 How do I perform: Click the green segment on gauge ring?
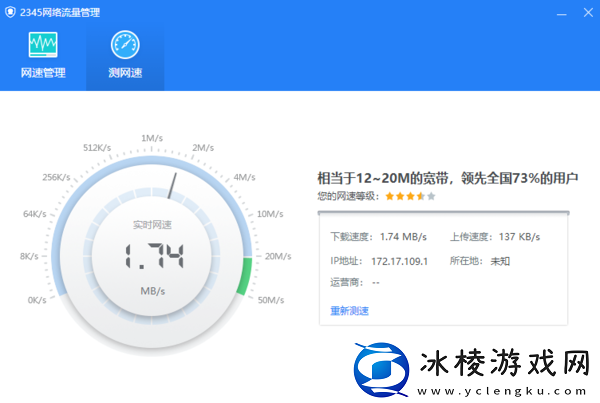click(x=245, y=276)
